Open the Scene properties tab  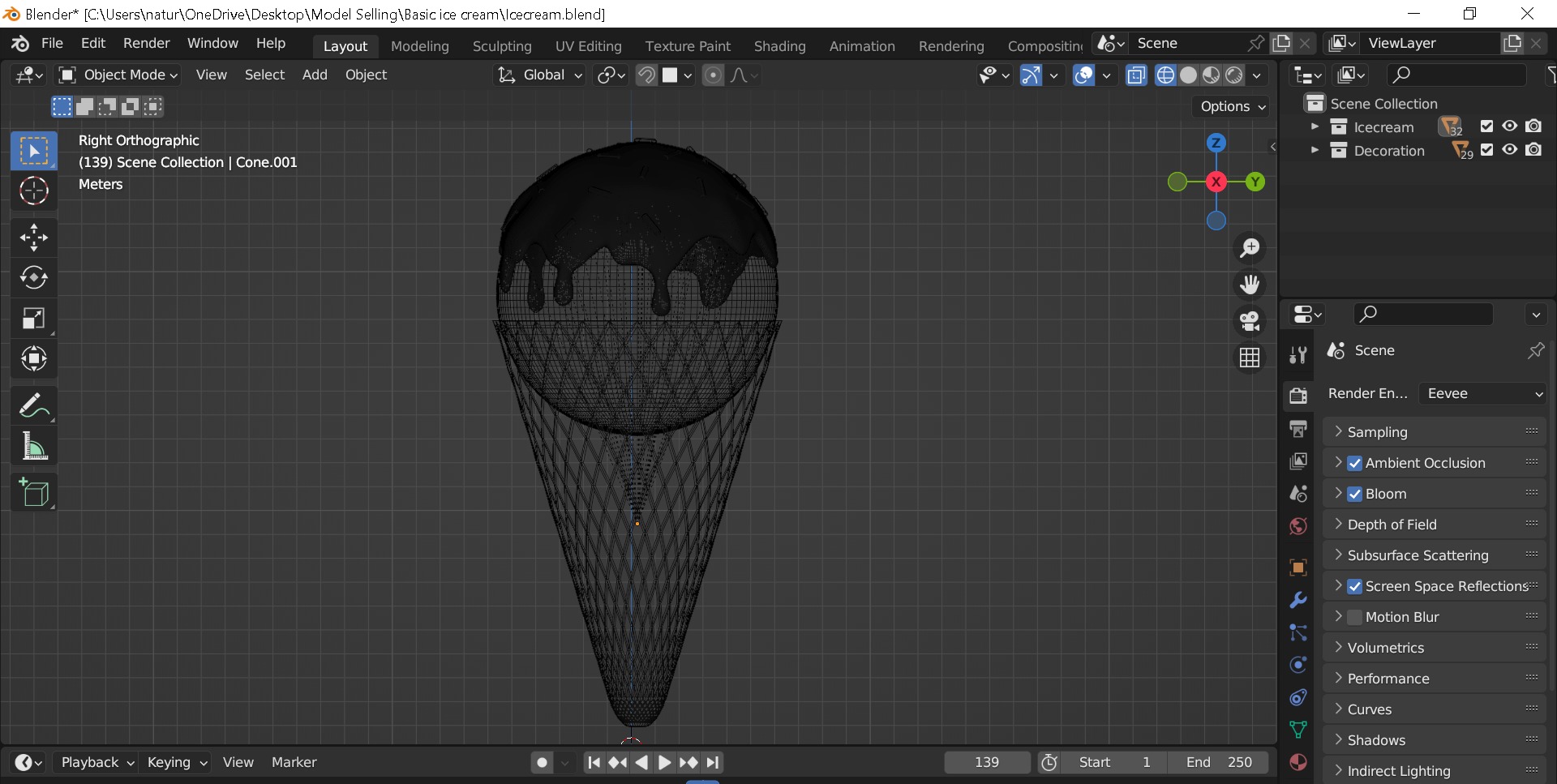pos(1298,493)
